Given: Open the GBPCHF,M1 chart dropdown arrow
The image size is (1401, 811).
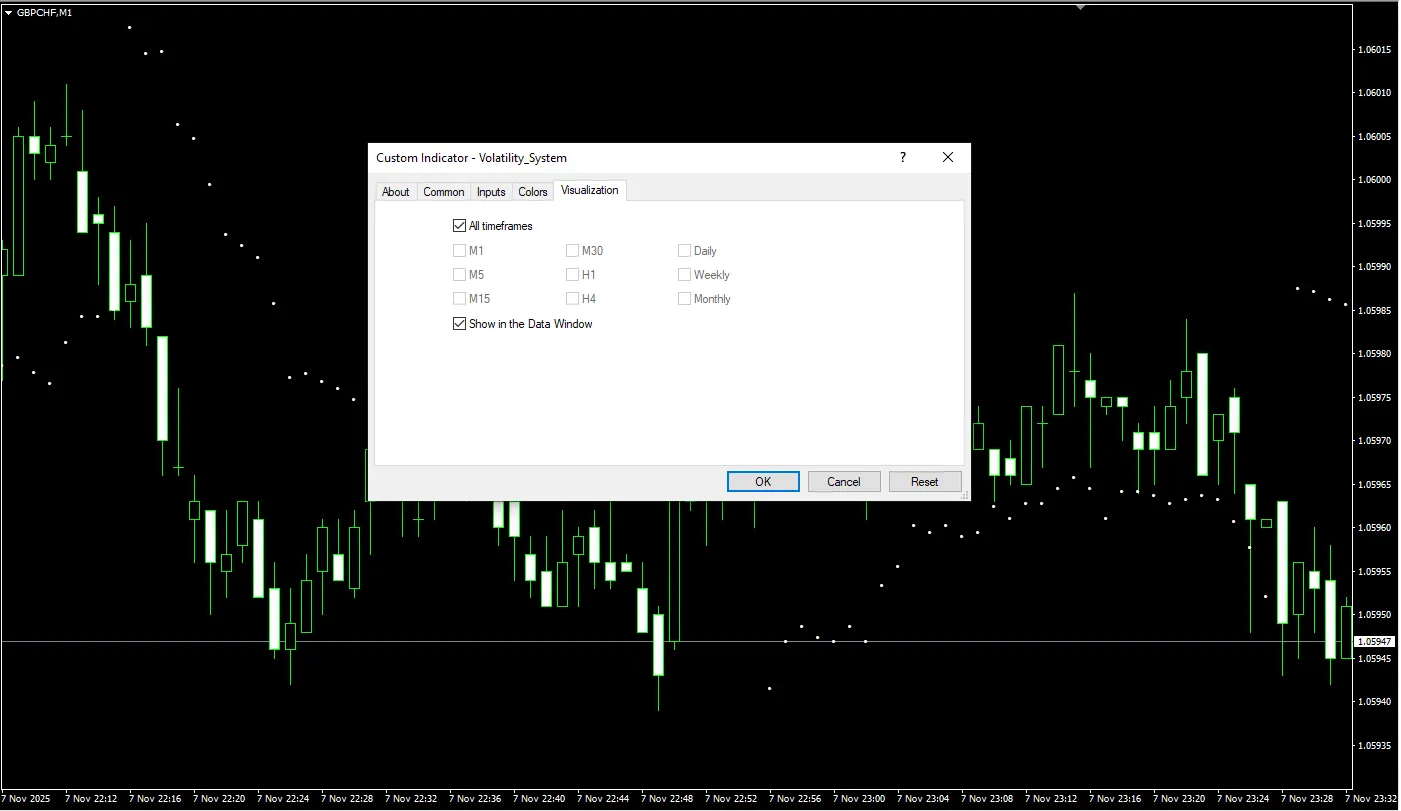Looking at the screenshot, I should (8, 12).
